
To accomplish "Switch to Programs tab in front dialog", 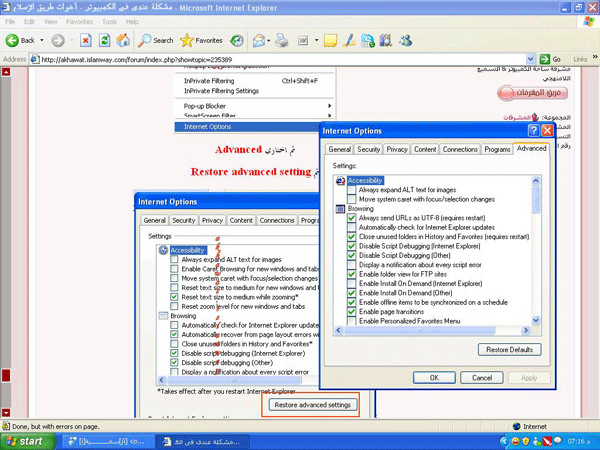I will [x=497, y=149].
